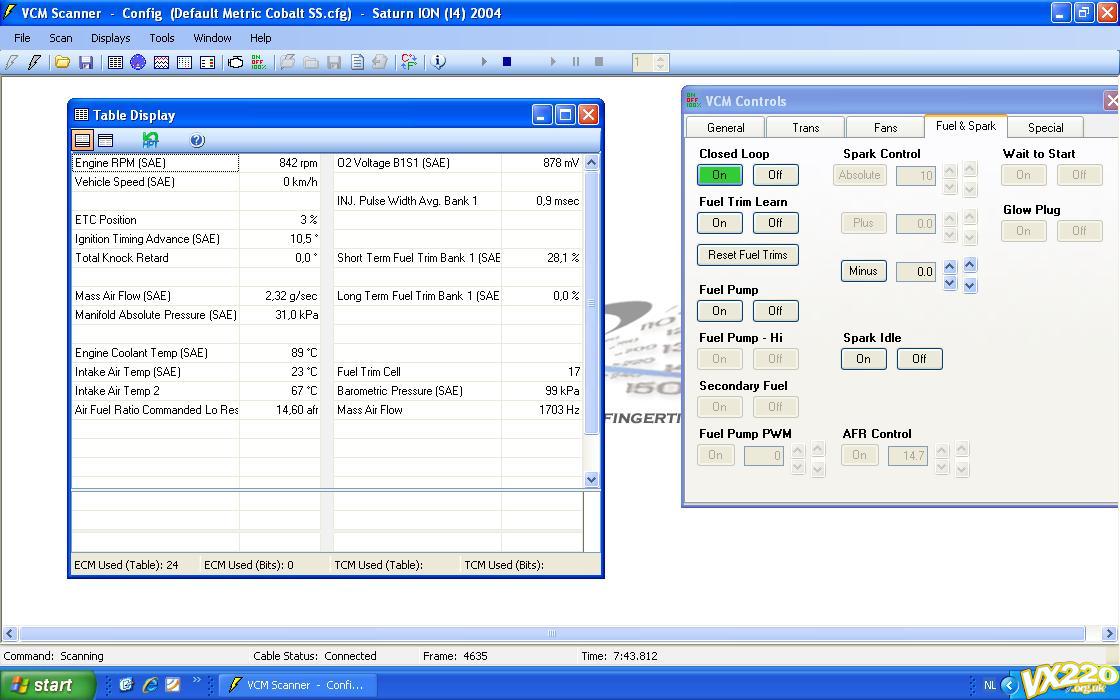1120x700 pixels.
Task: Switch to Special tab in VCM Controls
Action: pos(1046,127)
